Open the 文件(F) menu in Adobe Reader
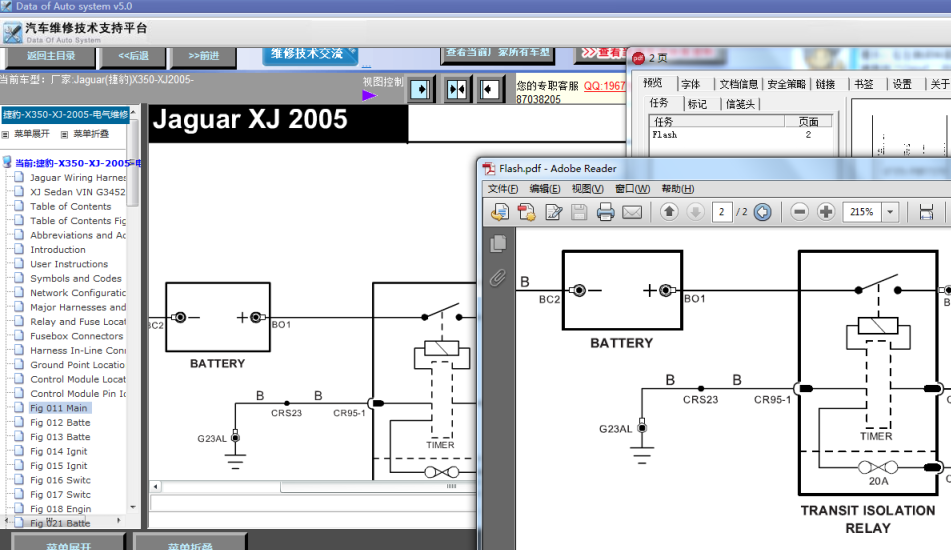The height and width of the screenshot is (550, 951). pyautogui.click(x=502, y=189)
